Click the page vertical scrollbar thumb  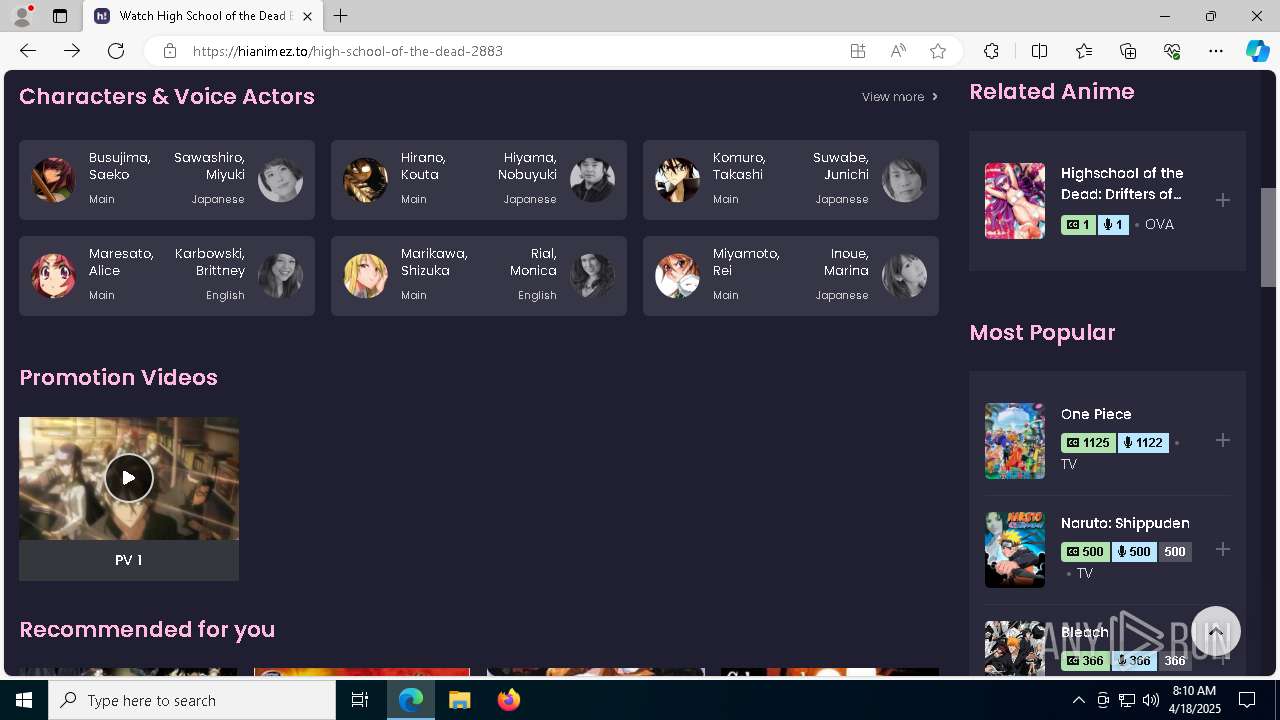(x=1269, y=237)
